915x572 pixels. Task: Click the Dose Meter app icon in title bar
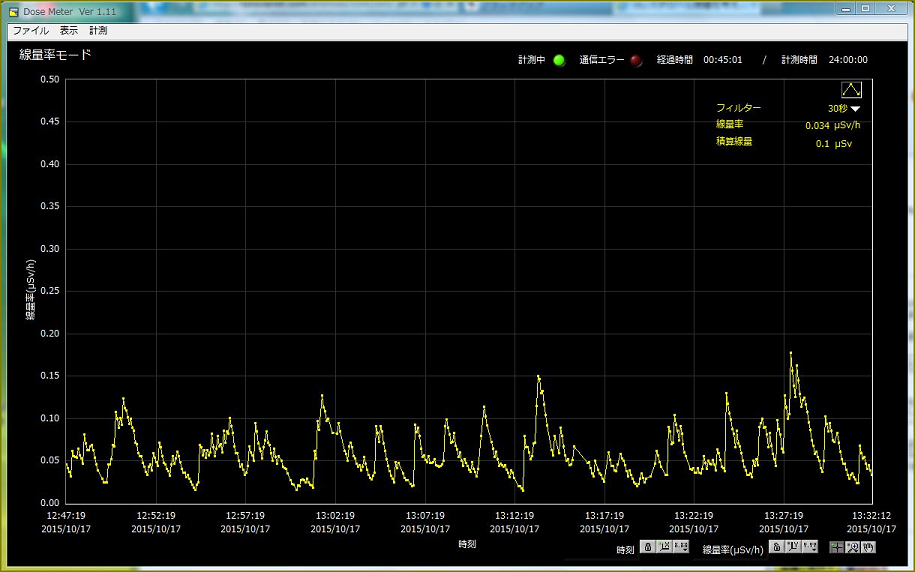pyautogui.click(x=12, y=10)
